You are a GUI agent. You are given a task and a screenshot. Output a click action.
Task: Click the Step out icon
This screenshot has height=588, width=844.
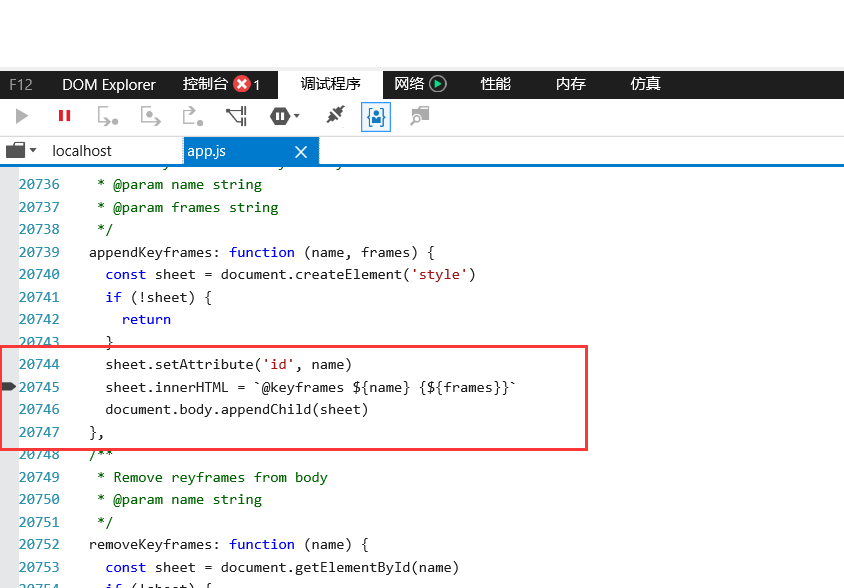192,116
